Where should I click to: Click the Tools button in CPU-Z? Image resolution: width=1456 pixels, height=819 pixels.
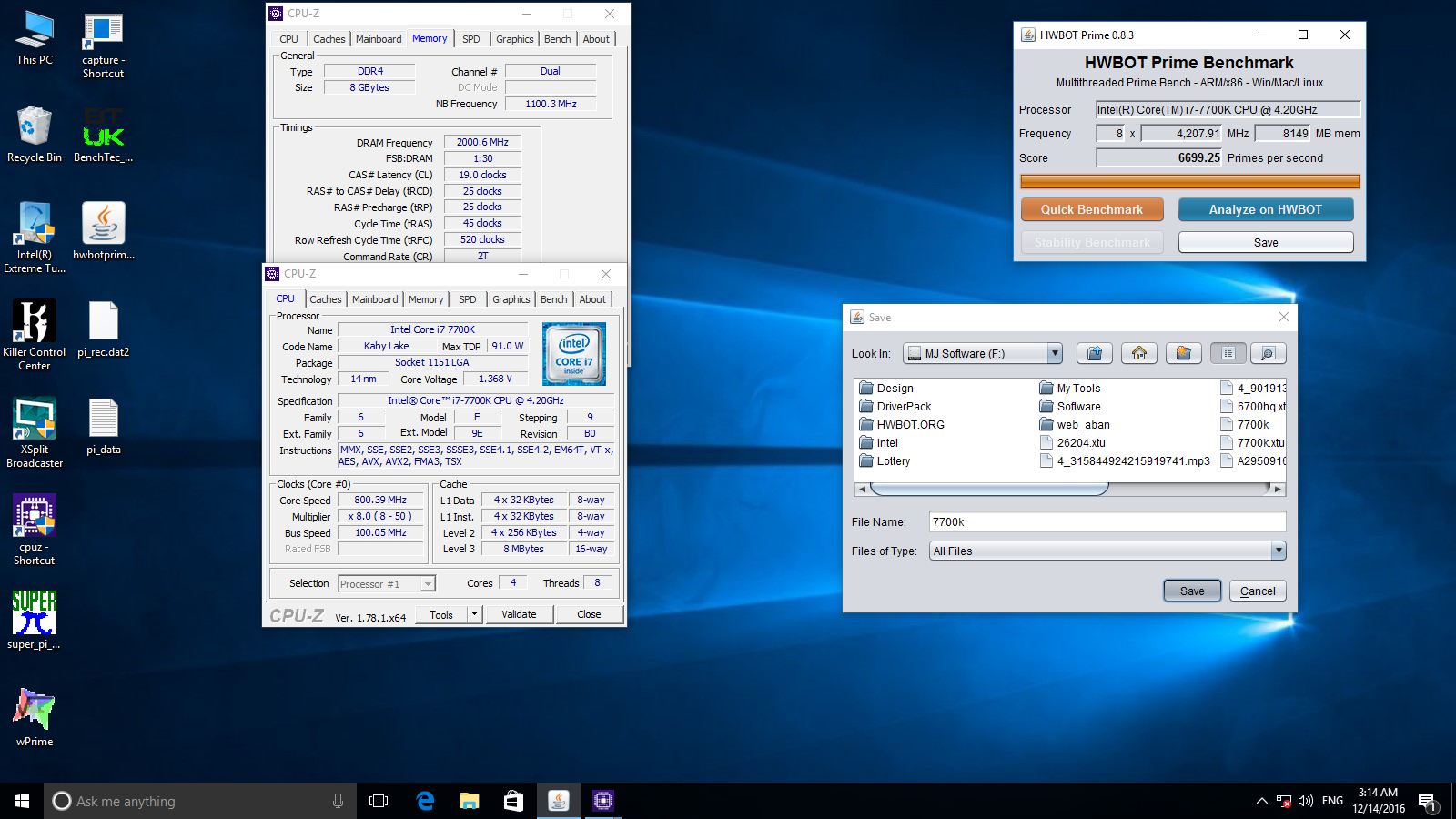[x=441, y=614]
